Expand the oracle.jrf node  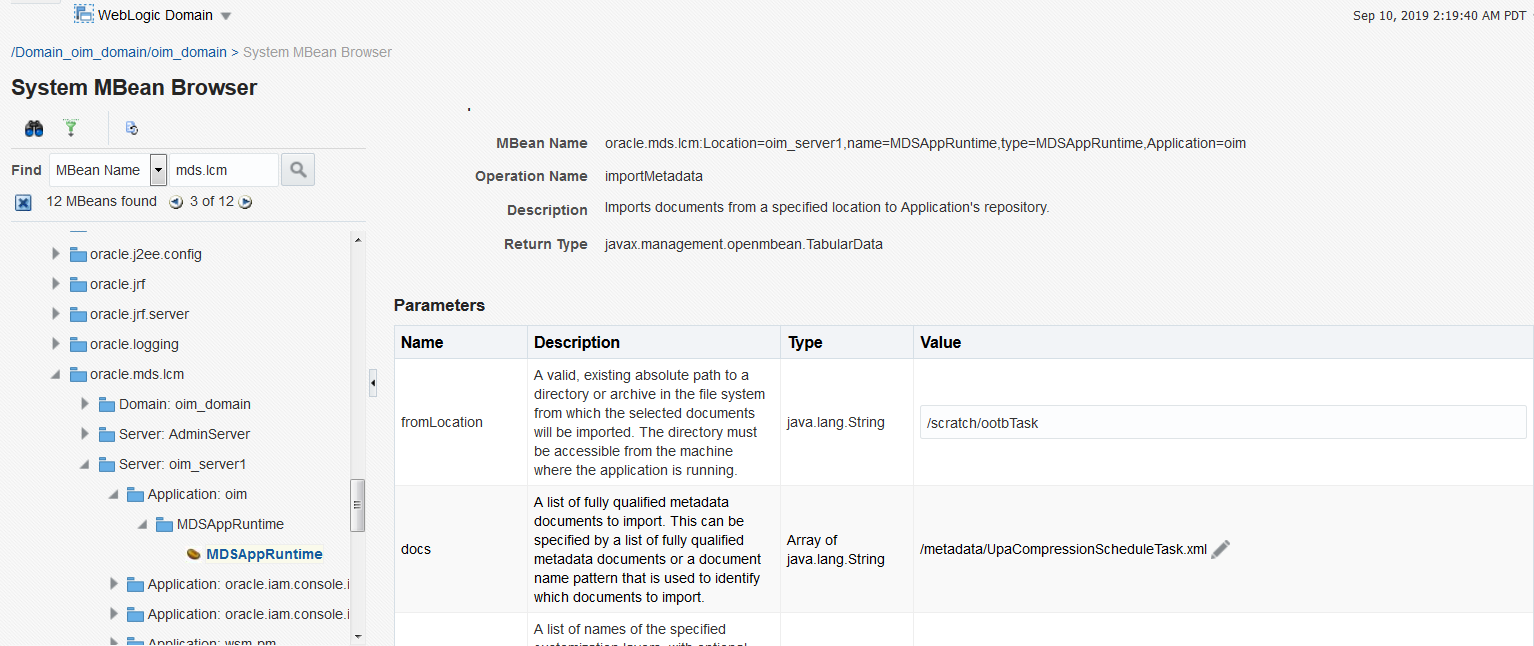56,284
